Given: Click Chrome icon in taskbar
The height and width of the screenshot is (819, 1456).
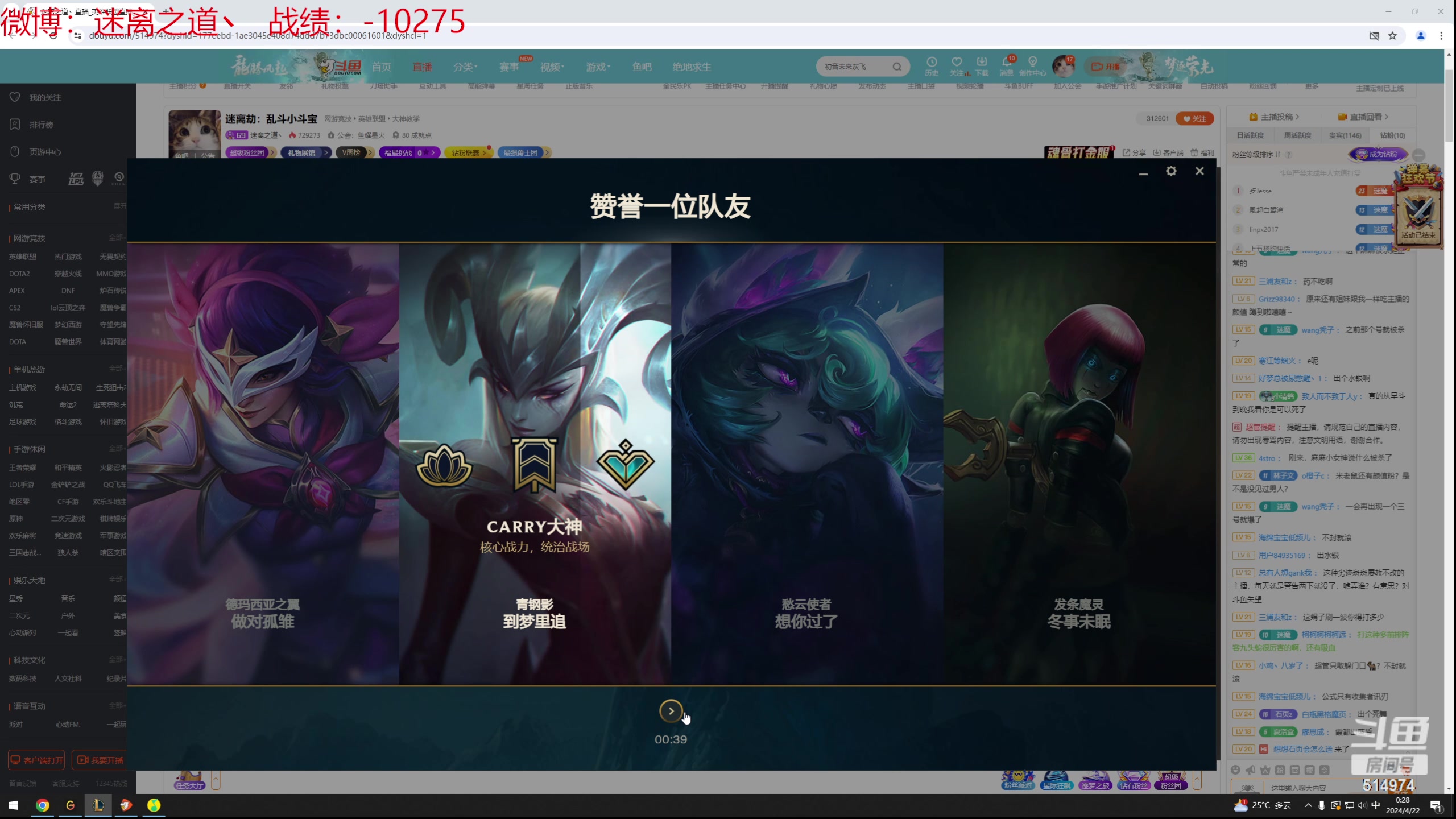Looking at the screenshot, I should pos(43,805).
